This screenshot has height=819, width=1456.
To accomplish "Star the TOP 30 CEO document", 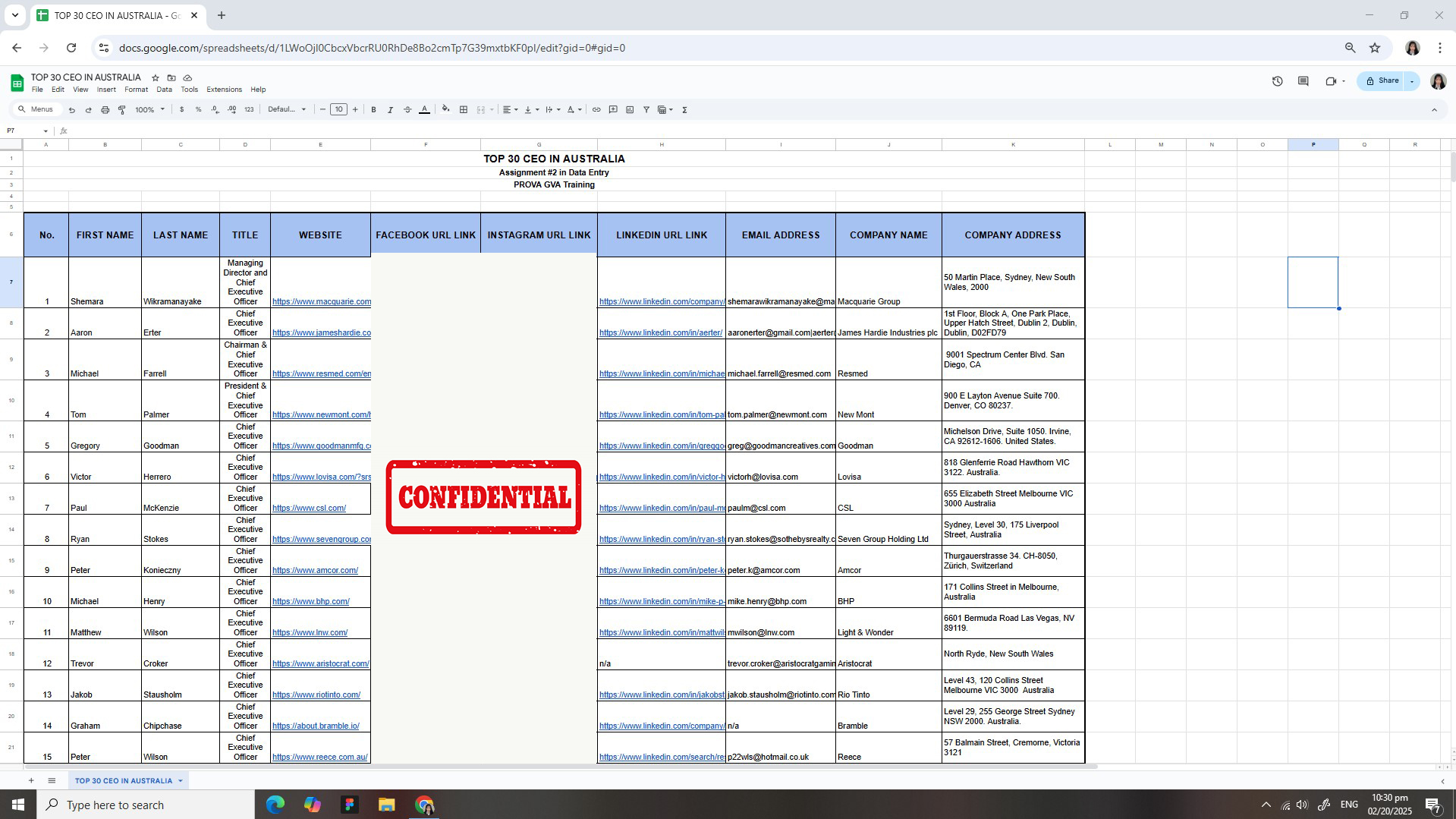I will [x=156, y=77].
